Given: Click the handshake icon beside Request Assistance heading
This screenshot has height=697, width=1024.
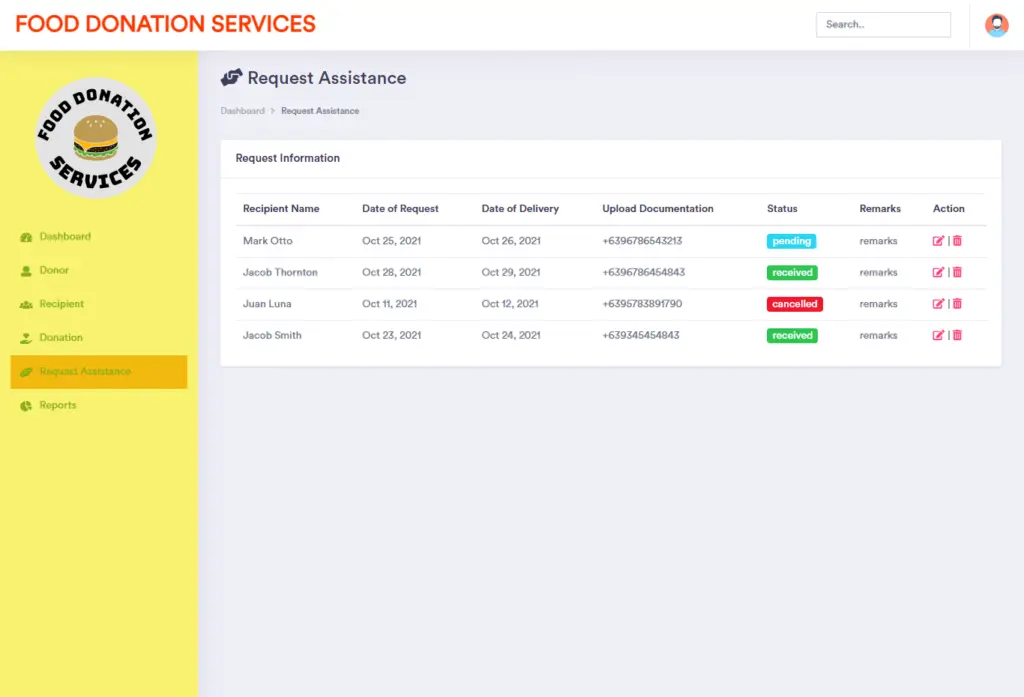Looking at the screenshot, I should [233, 77].
